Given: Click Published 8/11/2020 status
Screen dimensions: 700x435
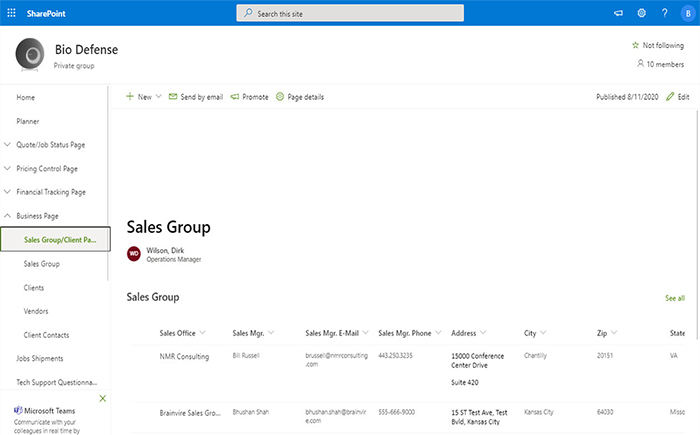Looking at the screenshot, I should (627, 96).
